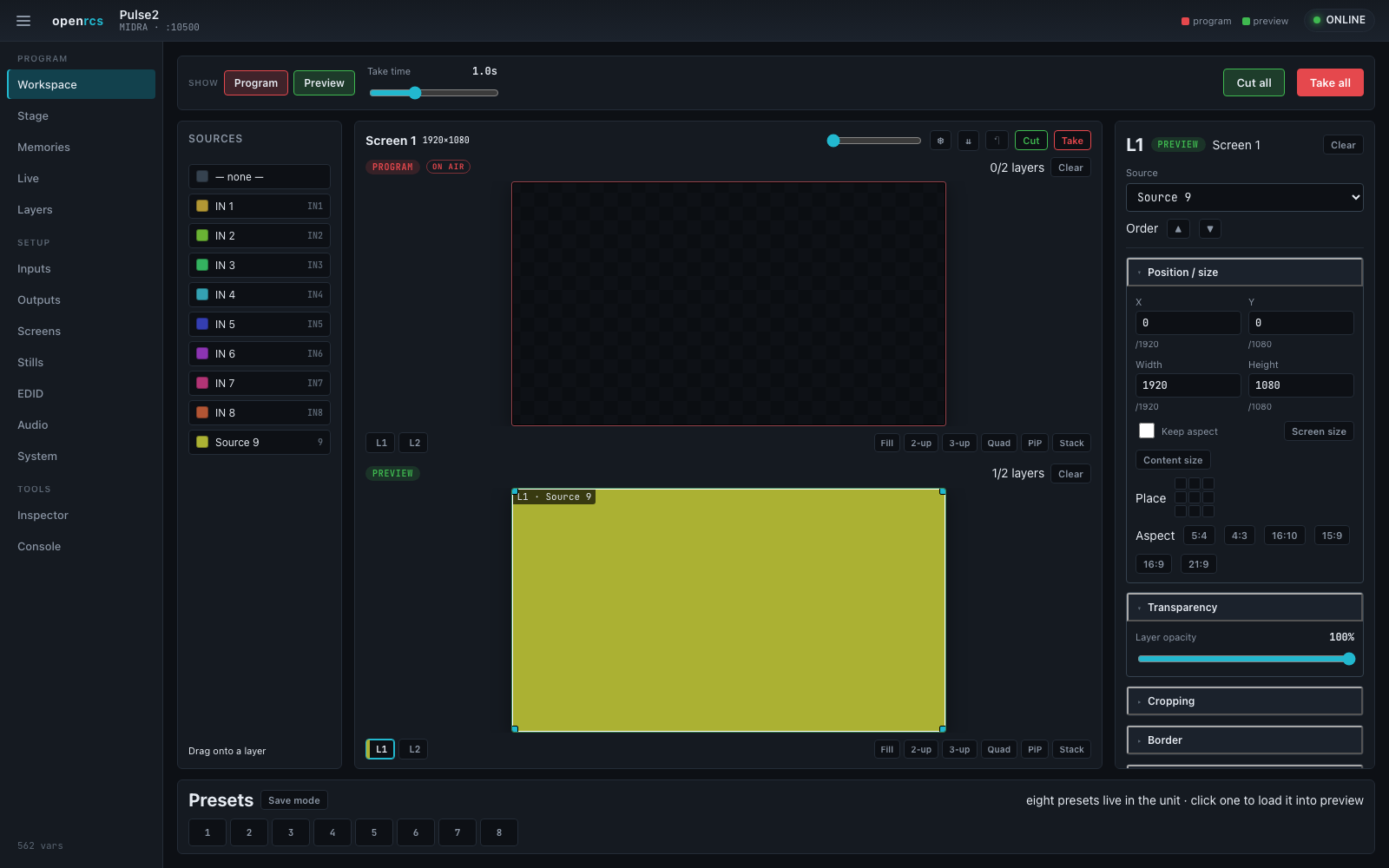Open the Inspector tool

coord(81,516)
